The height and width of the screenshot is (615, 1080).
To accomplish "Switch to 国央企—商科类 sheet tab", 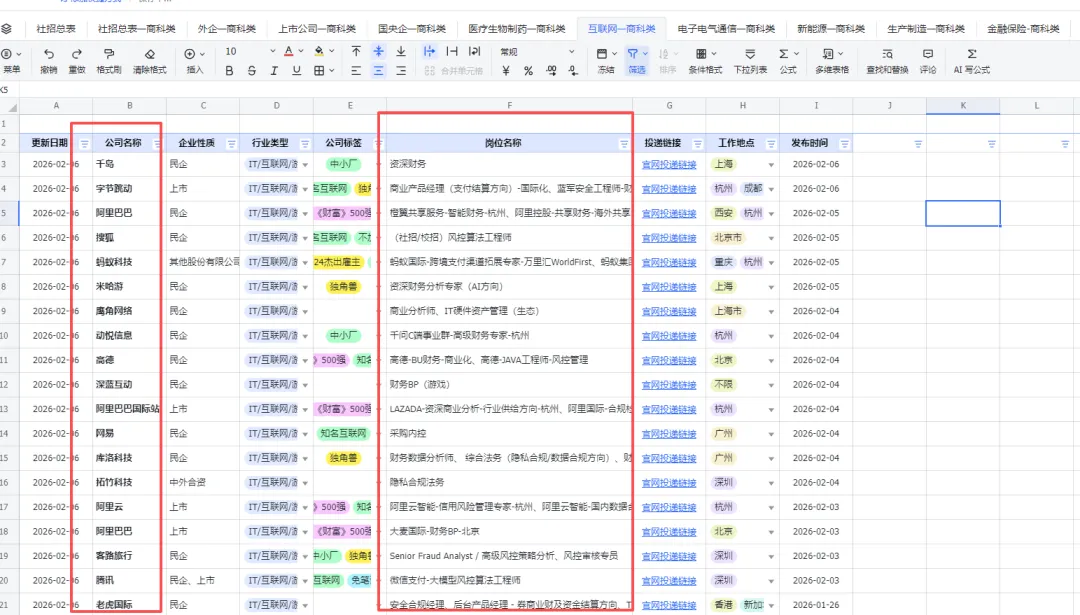I will [412, 29].
